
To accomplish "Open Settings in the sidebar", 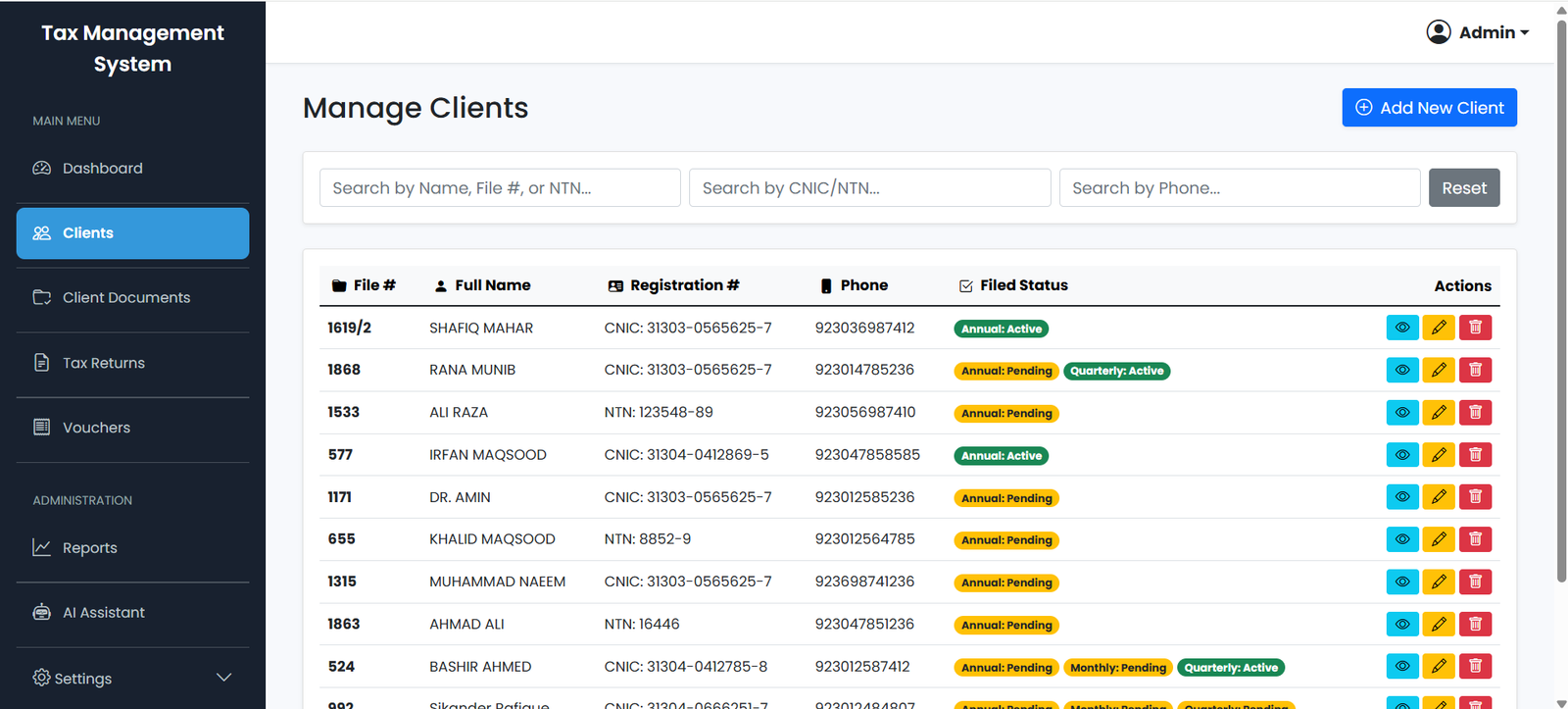I will pyautogui.click(x=132, y=678).
